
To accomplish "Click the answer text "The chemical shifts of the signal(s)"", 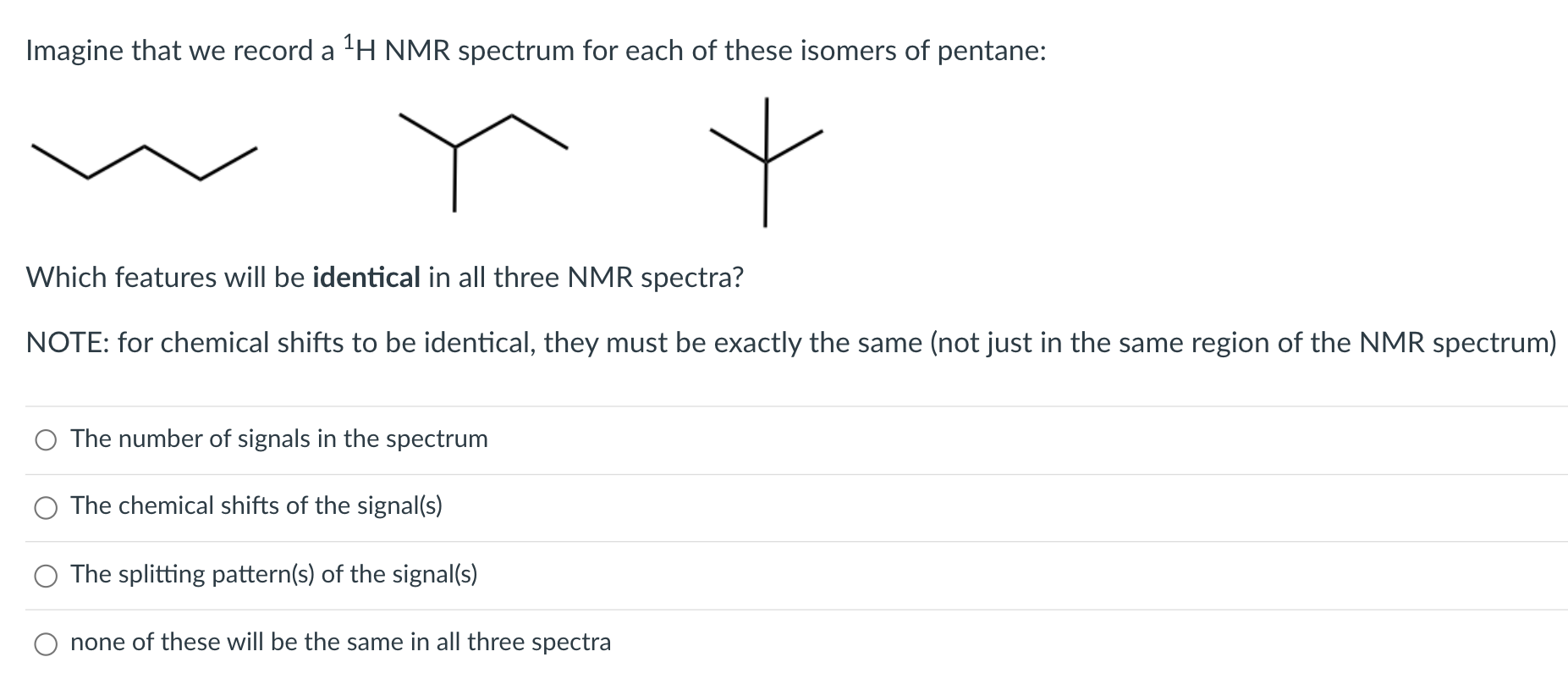I will [x=259, y=506].
